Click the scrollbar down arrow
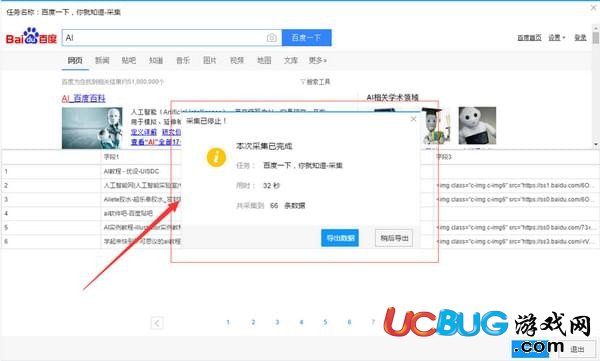 click(x=596, y=144)
